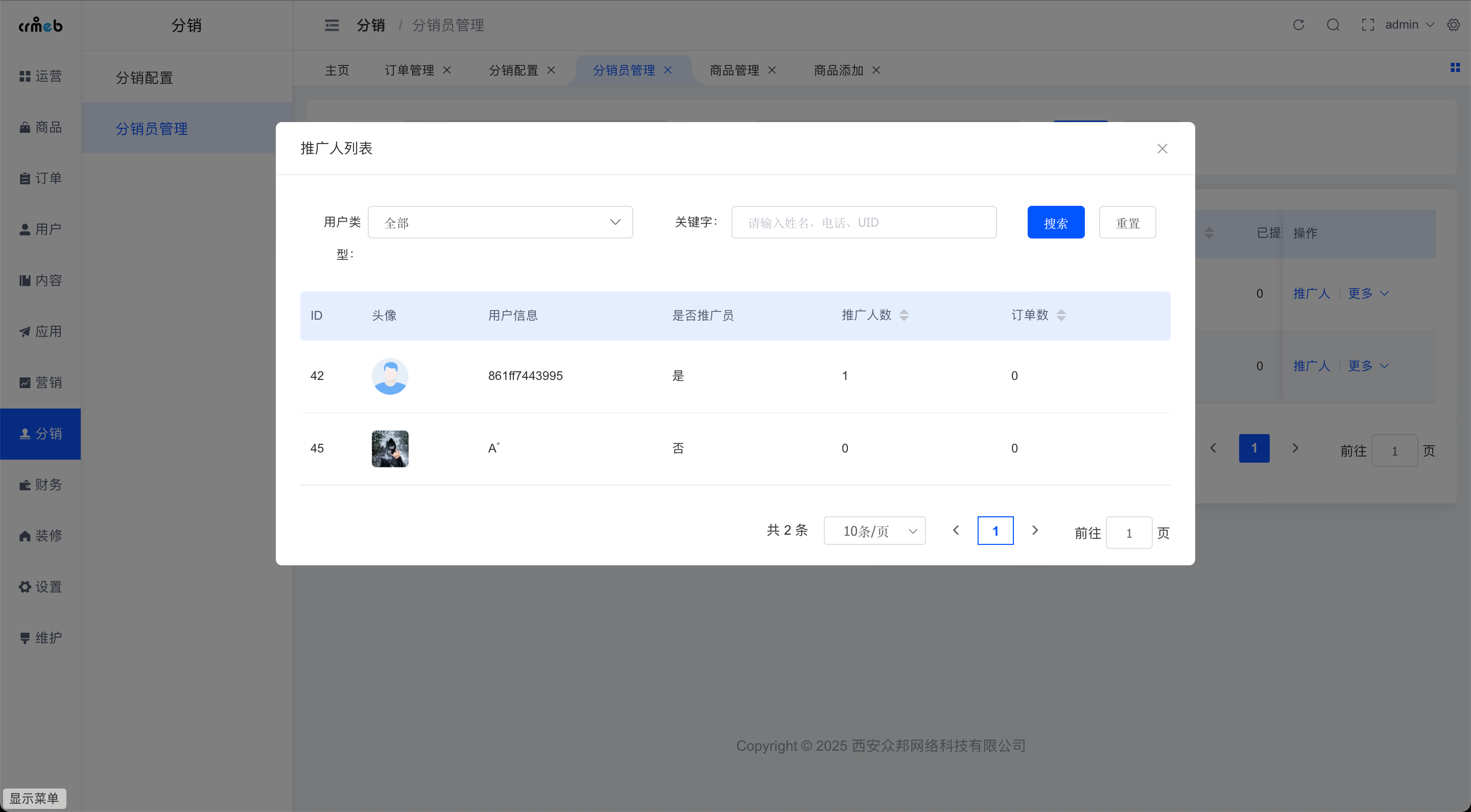The width and height of the screenshot is (1471, 812).
Task: Click the refresh icon in header
Action: point(1298,25)
